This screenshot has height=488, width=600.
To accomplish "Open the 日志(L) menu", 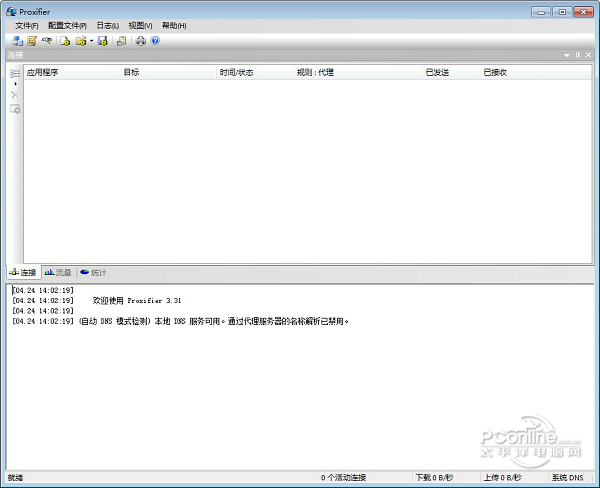I will (x=108, y=26).
